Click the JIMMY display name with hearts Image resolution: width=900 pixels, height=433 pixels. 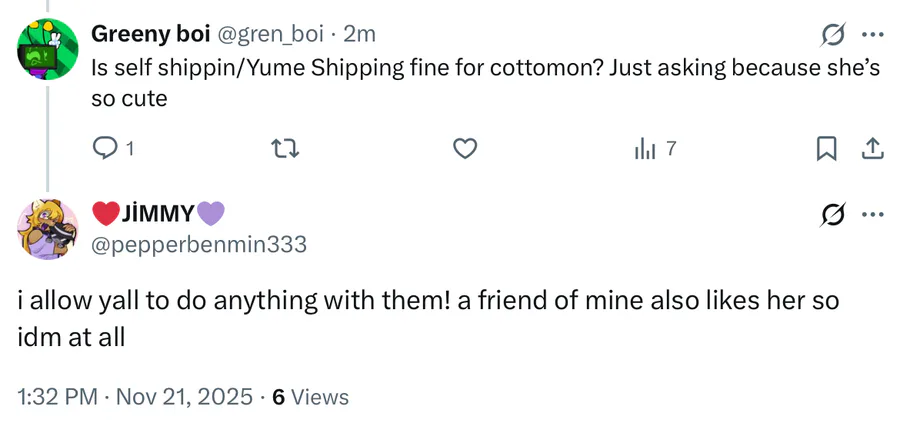[x=158, y=215]
